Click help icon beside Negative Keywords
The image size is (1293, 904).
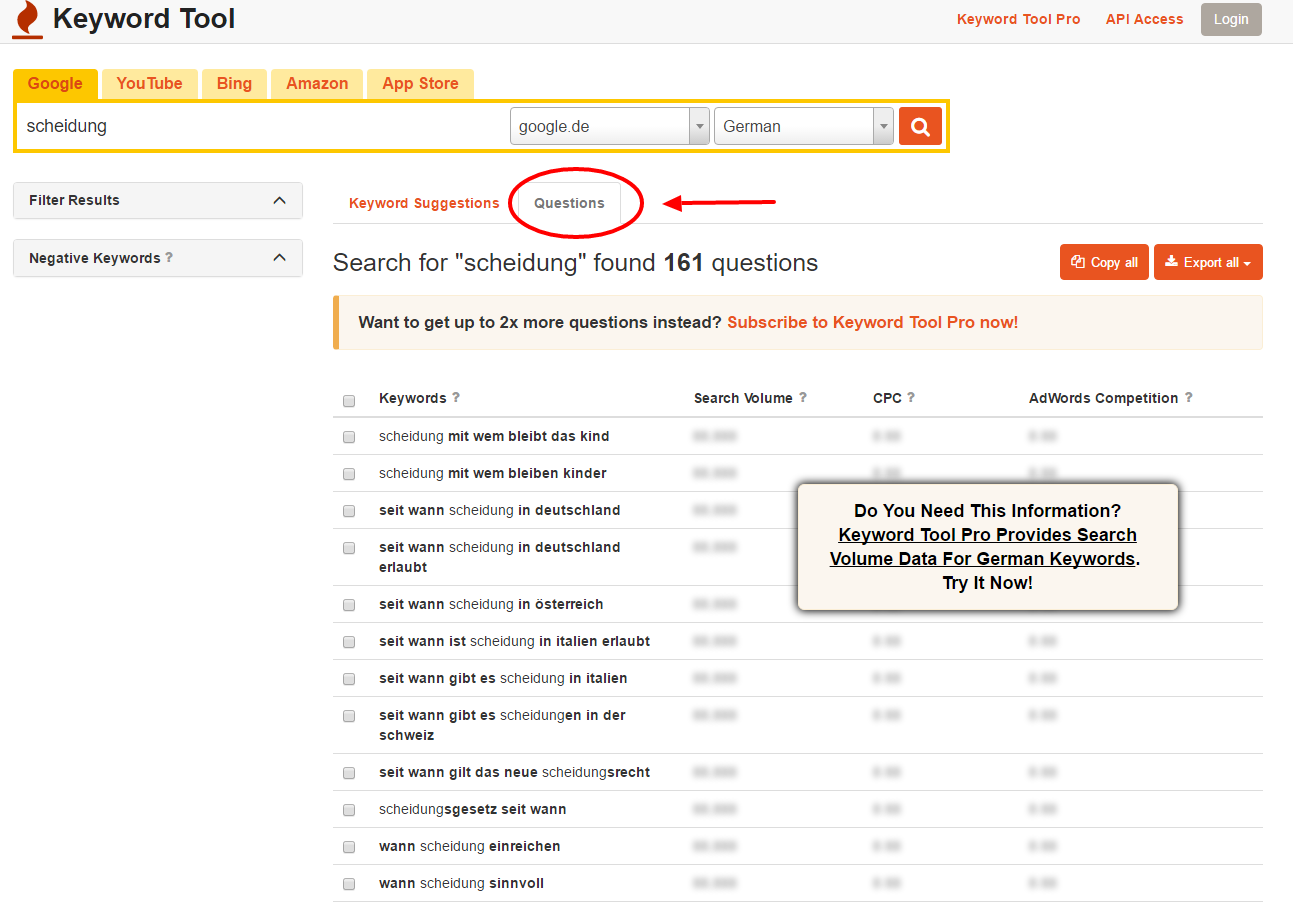tap(169, 258)
